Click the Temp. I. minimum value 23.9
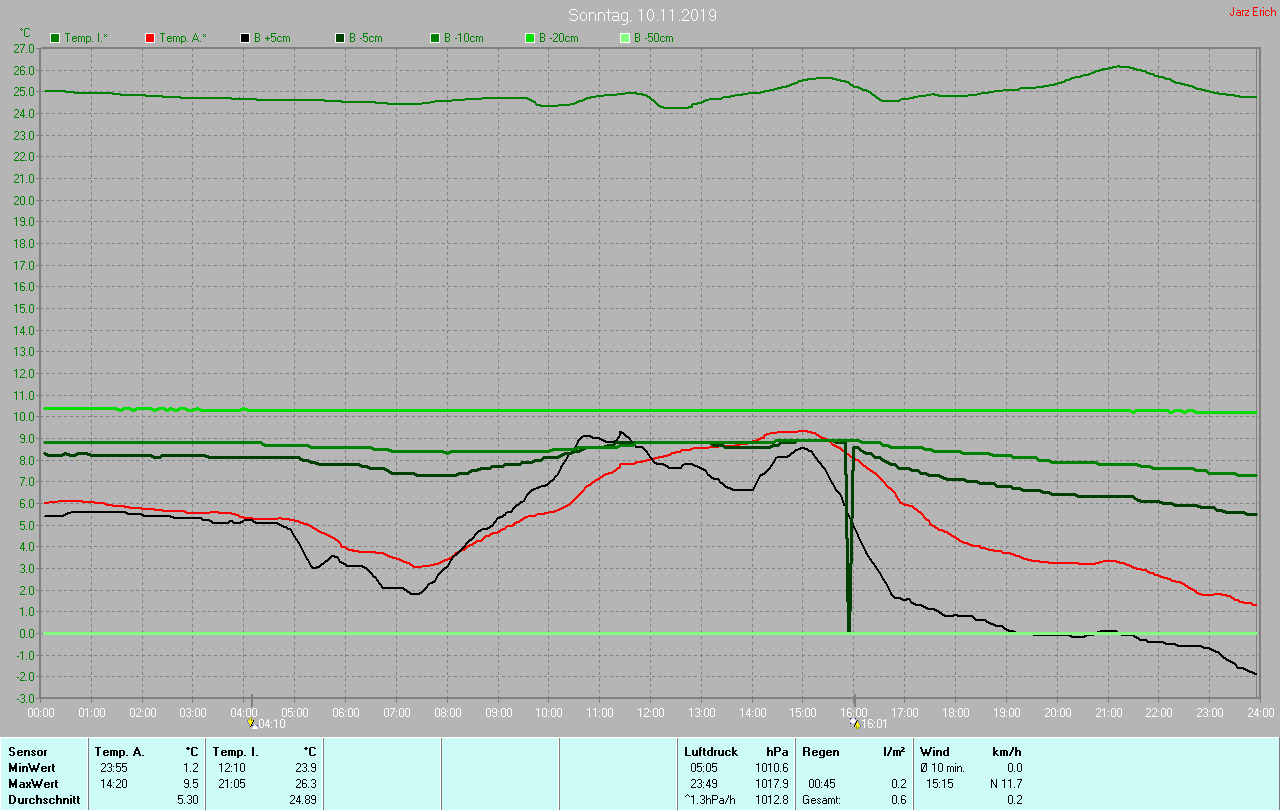 tap(305, 767)
